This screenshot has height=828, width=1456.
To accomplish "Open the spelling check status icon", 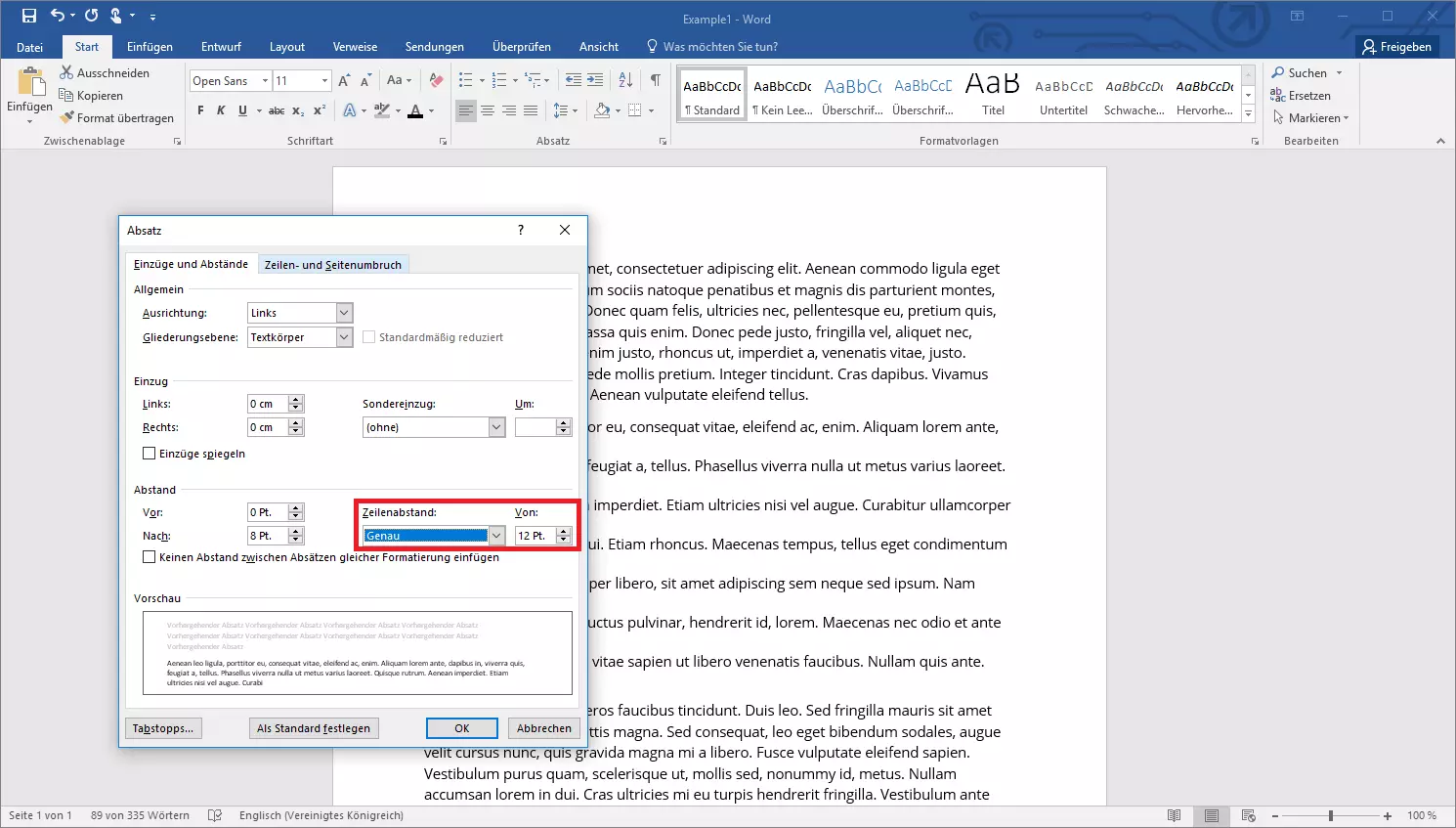I will [x=215, y=815].
